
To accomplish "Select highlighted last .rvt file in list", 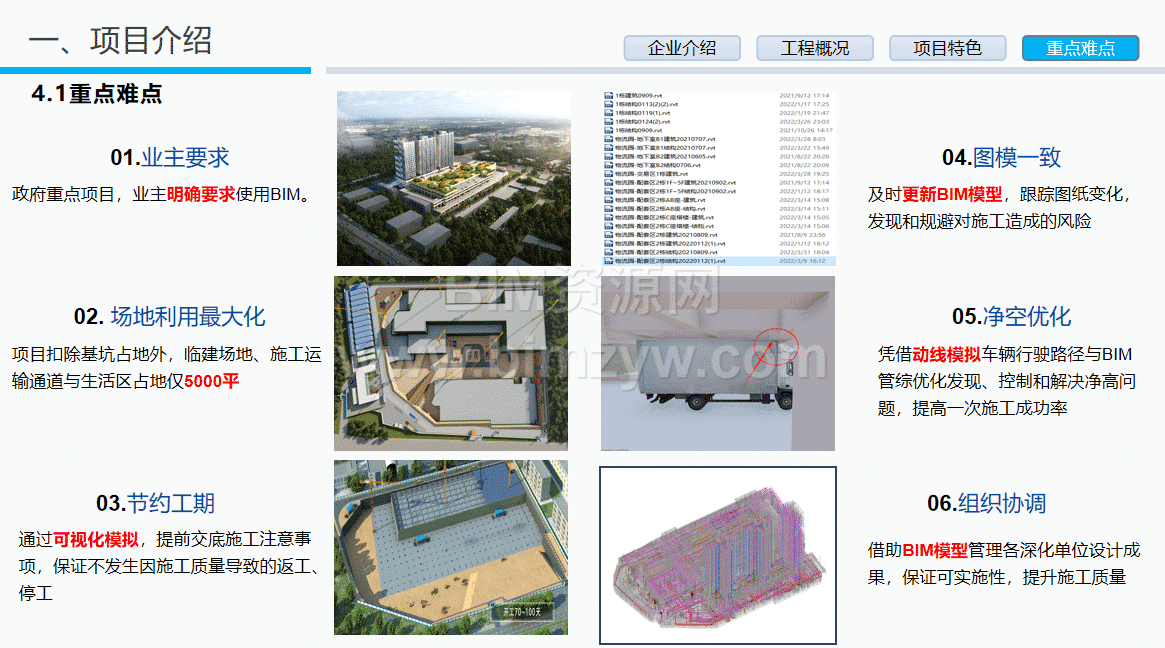I will coord(670,260).
